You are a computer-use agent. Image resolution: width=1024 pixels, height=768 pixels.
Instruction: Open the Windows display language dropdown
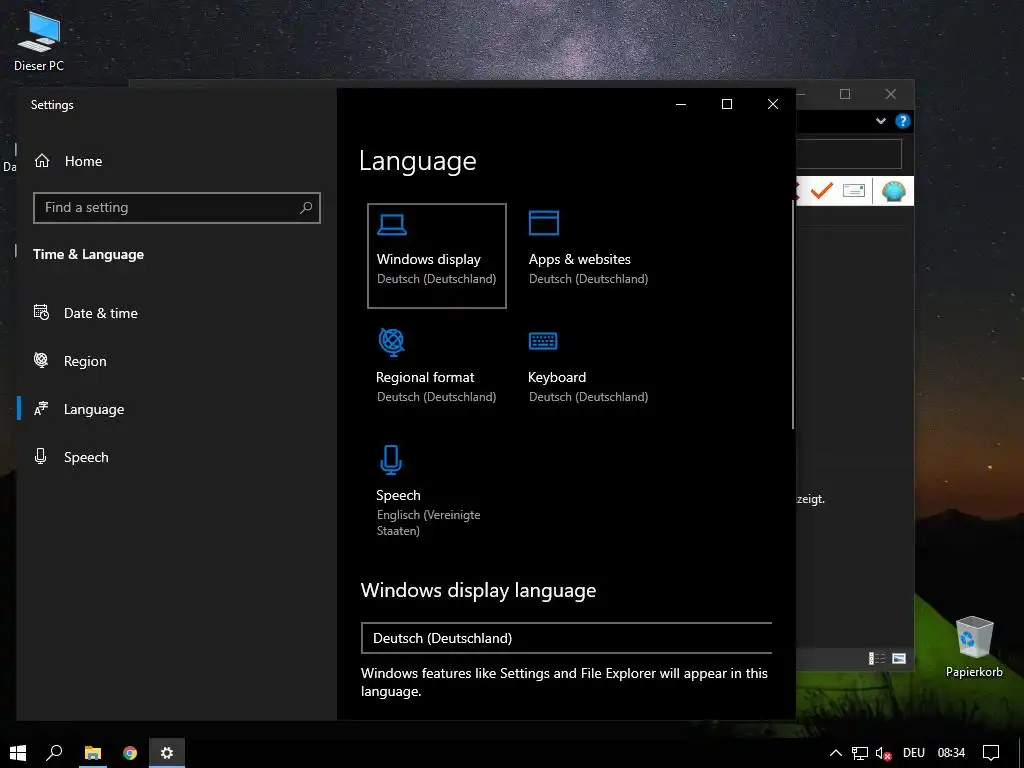(x=566, y=638)
